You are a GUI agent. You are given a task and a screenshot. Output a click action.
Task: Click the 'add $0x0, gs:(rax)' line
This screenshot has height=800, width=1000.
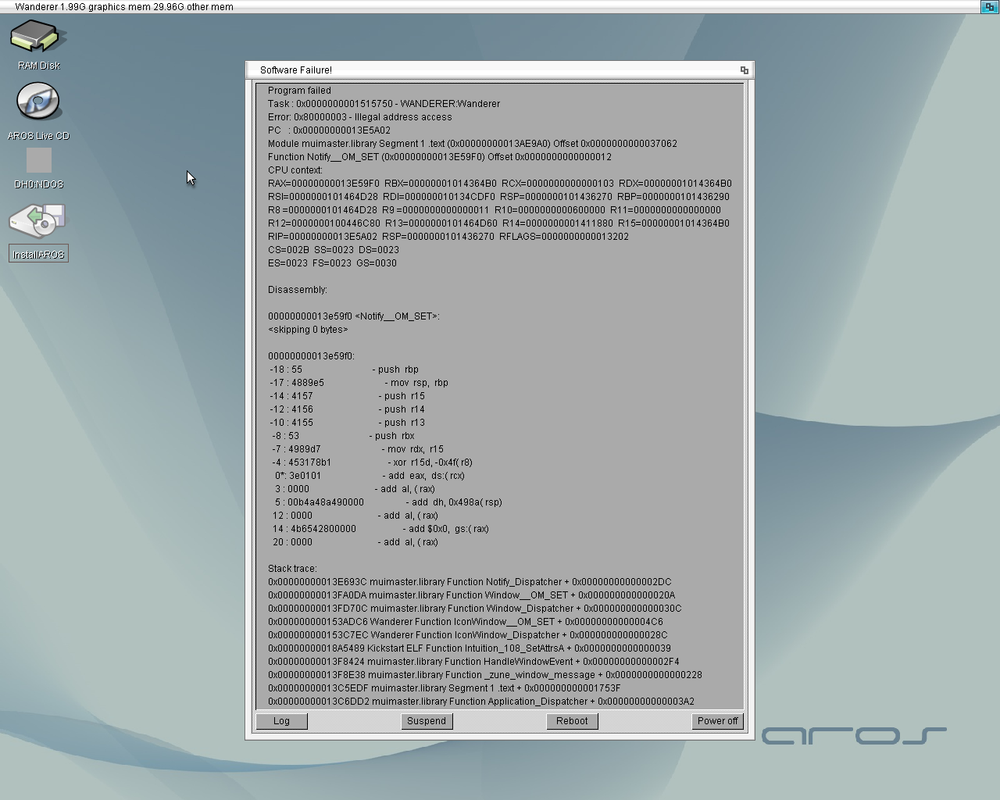(x=381, y=529)
